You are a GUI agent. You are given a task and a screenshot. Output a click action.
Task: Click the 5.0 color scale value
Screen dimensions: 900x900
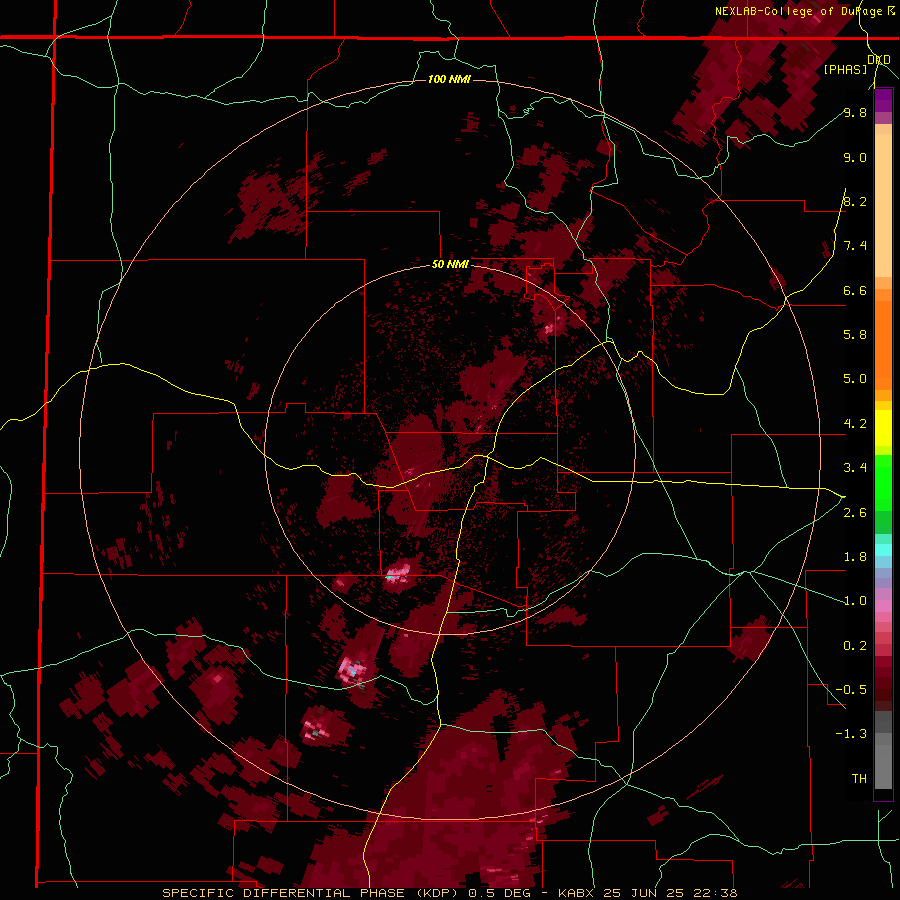coord(855,379)
